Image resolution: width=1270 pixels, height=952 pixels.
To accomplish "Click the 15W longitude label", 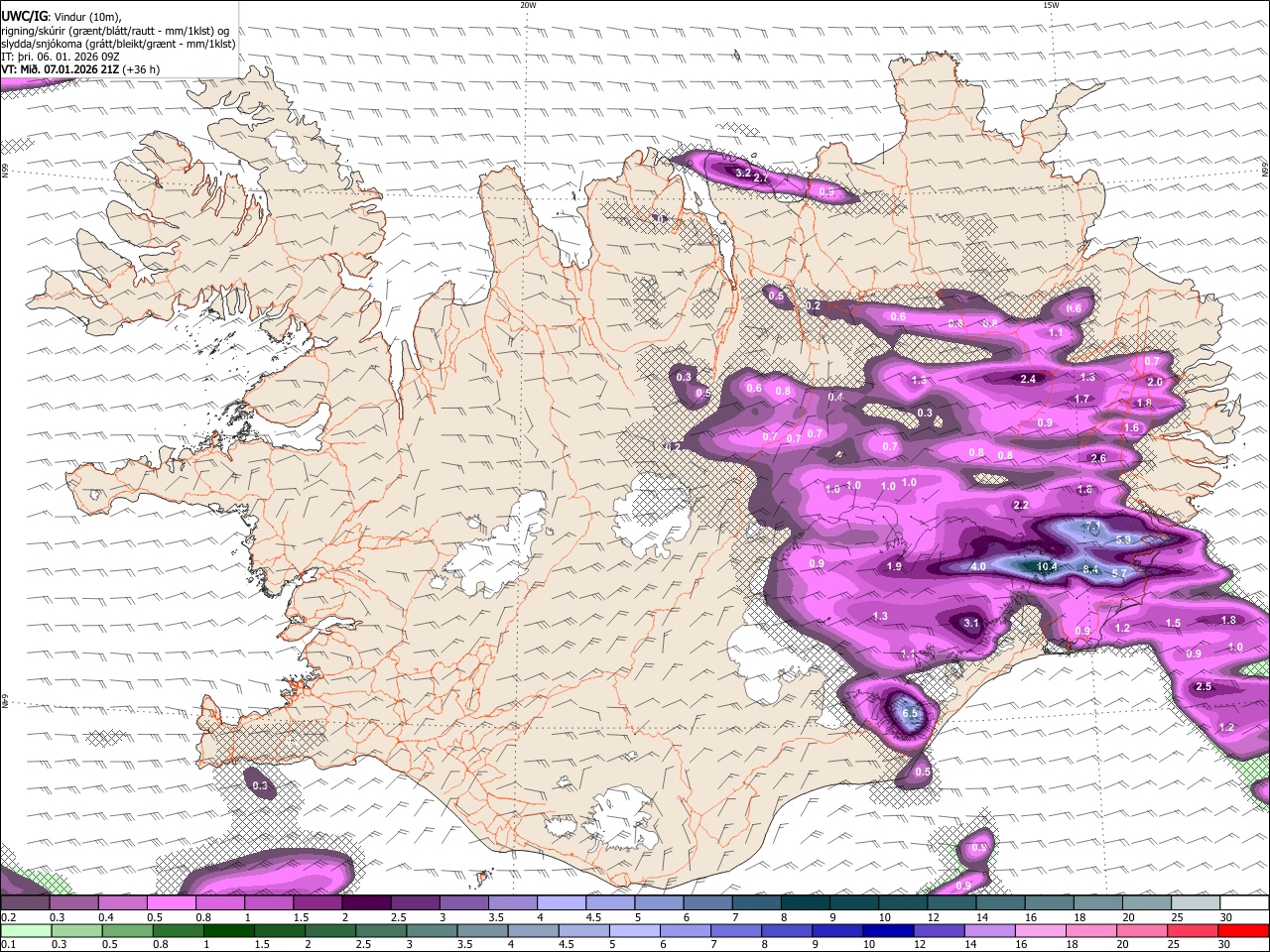I will point(1050,5).
